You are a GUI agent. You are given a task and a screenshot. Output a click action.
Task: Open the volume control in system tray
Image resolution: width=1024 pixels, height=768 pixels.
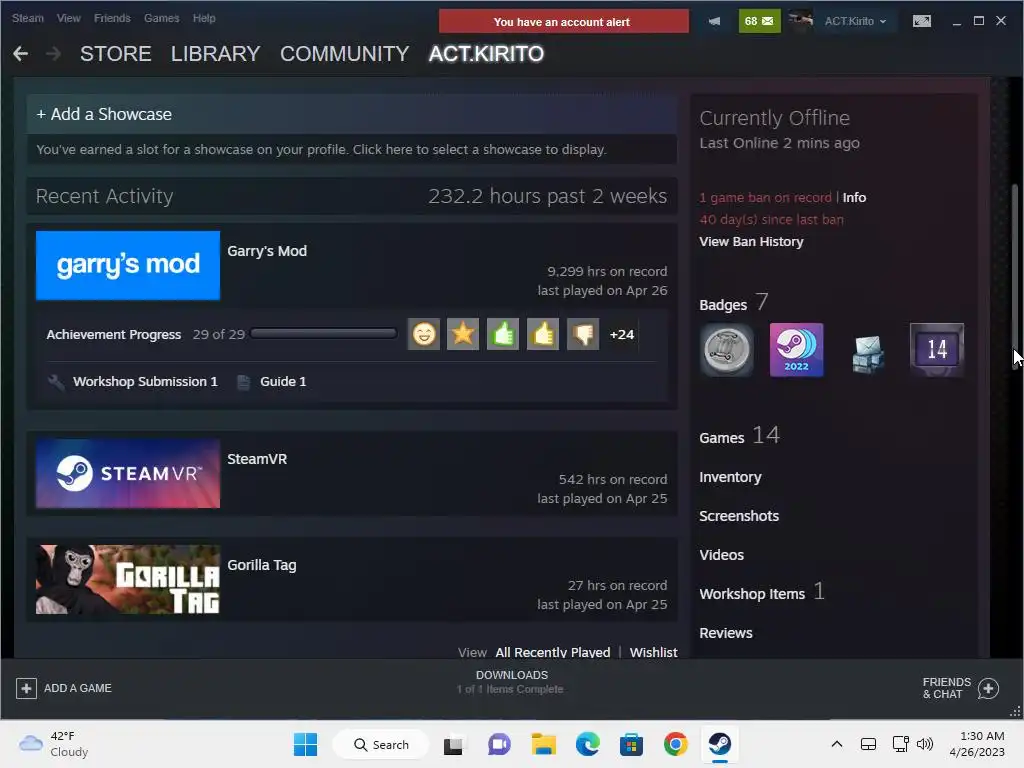pos(925,744)
